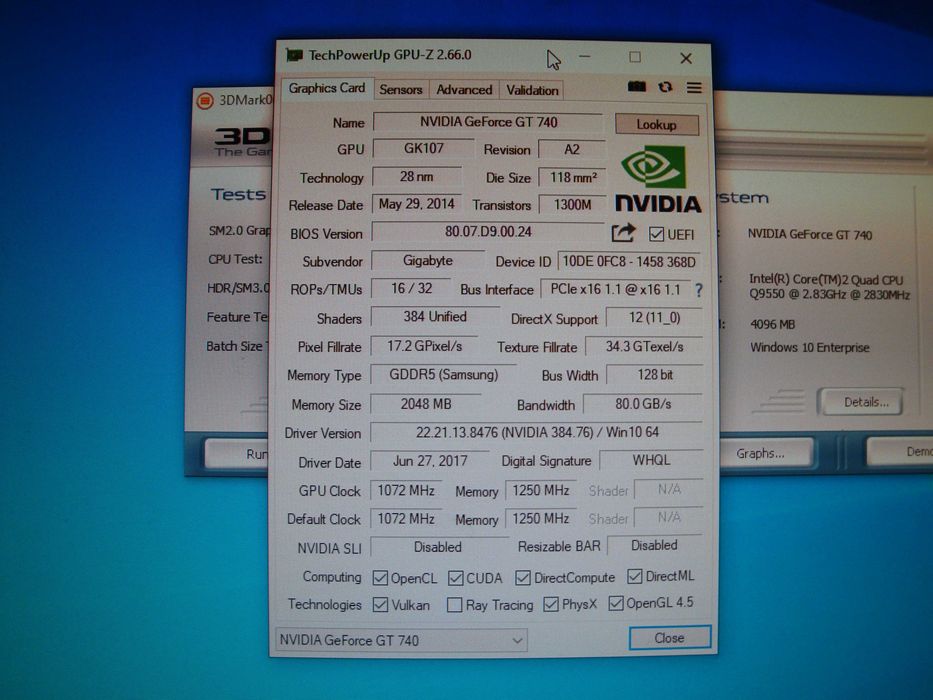Toggle the Ray Tracing checkbox
Screen dimensions: 933x700
click(x=454, y=605)
